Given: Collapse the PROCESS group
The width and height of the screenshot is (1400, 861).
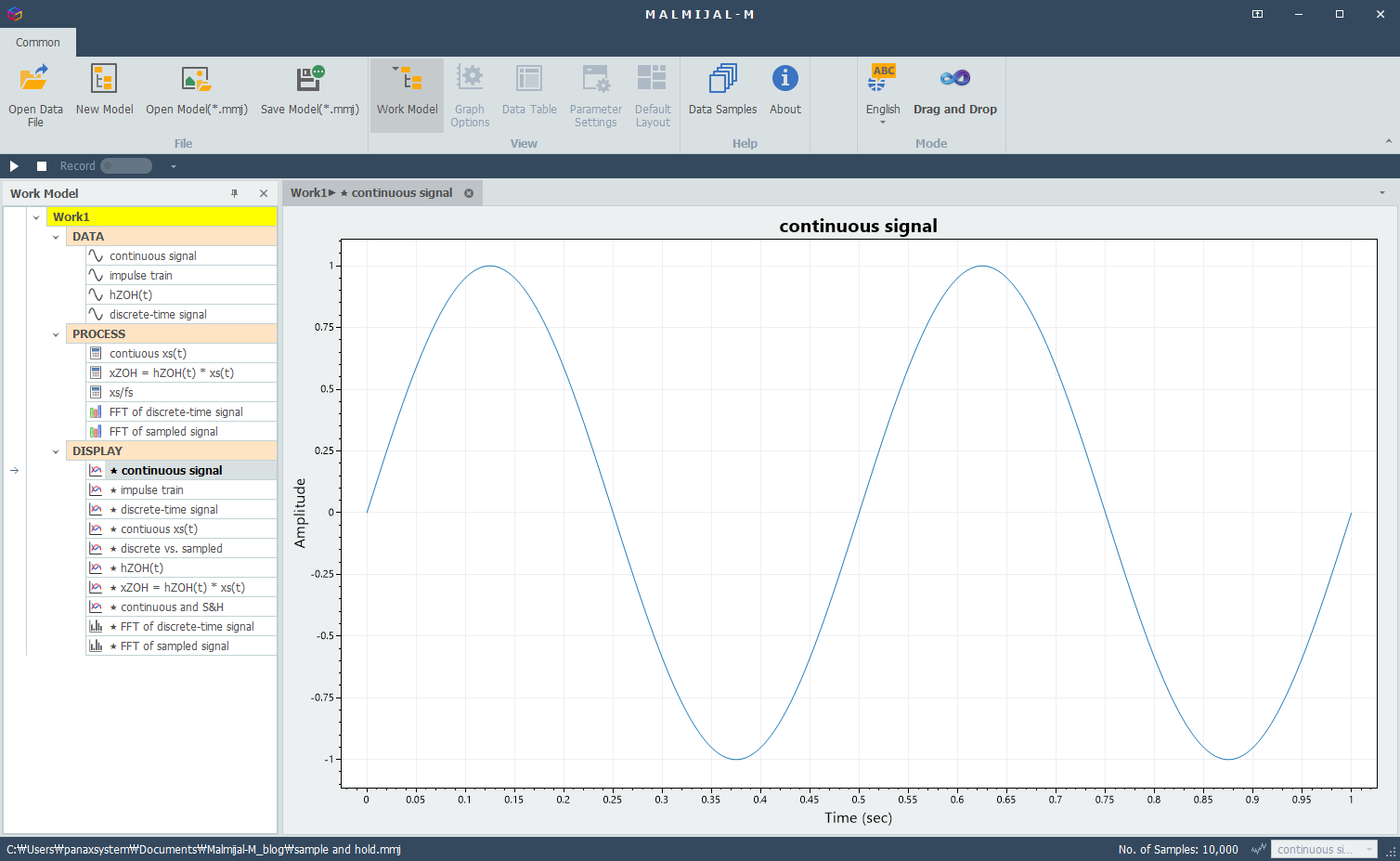Looking at the screenshot, I should click(x=56, y=334).
